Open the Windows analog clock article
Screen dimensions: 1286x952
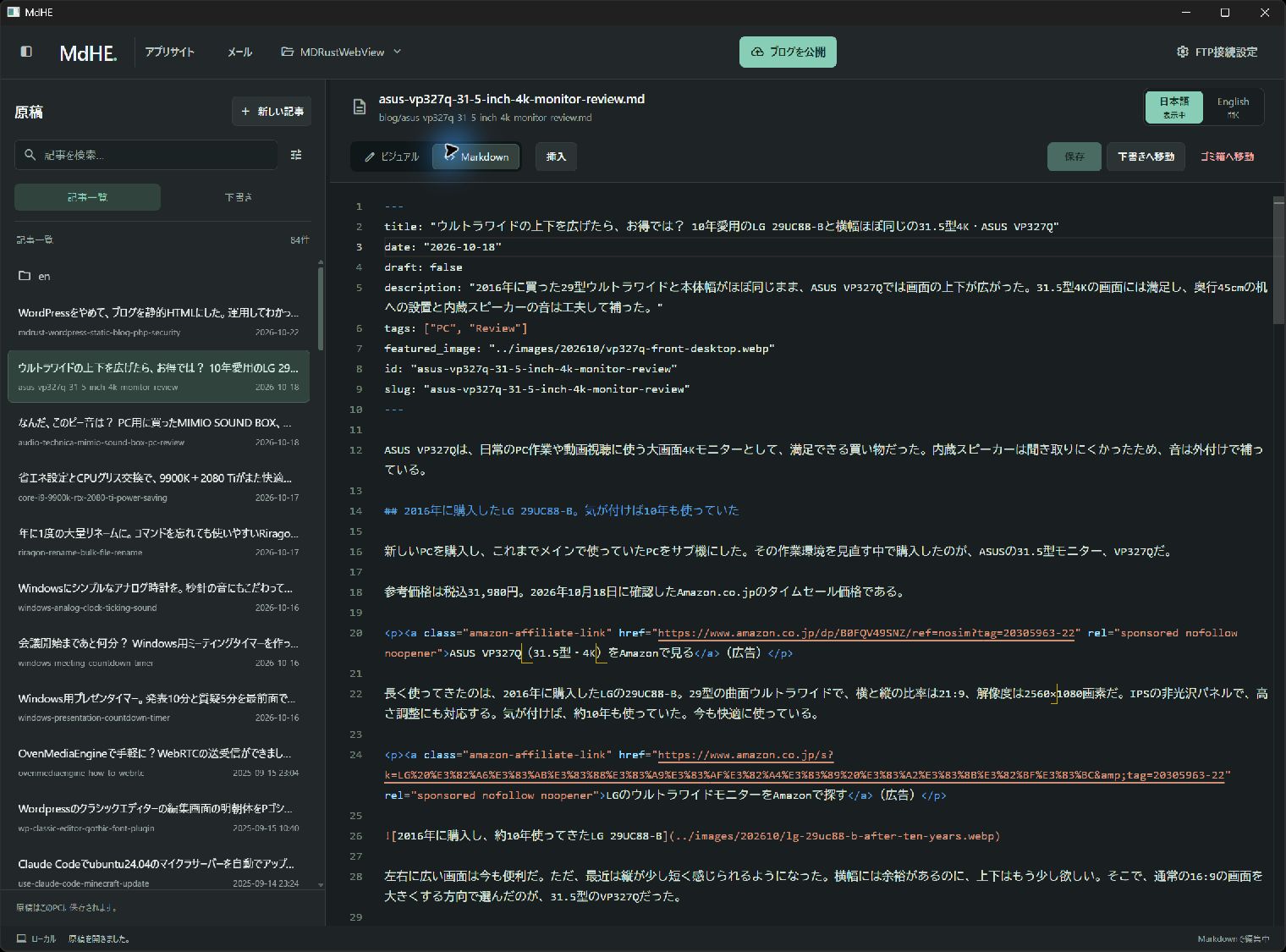[158, 597]
